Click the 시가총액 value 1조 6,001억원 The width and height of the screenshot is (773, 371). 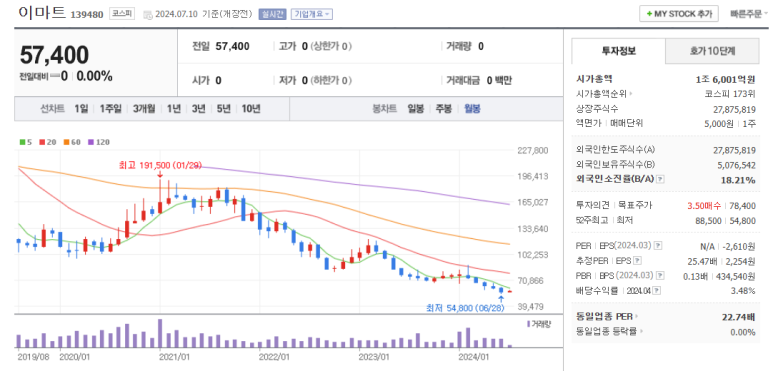[x=725, y=79]
